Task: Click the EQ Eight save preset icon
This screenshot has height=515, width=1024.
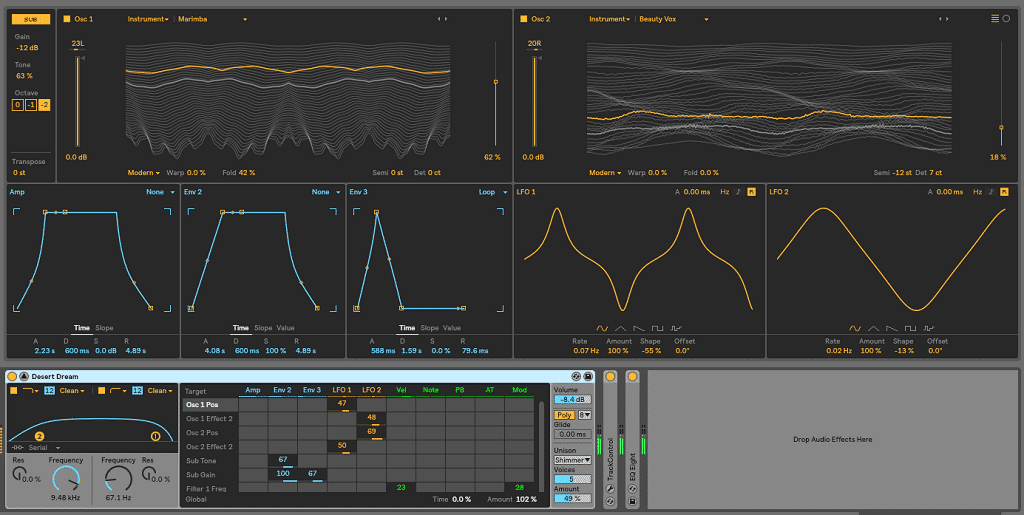Action: pyautogui.click(x=632, y=501)
